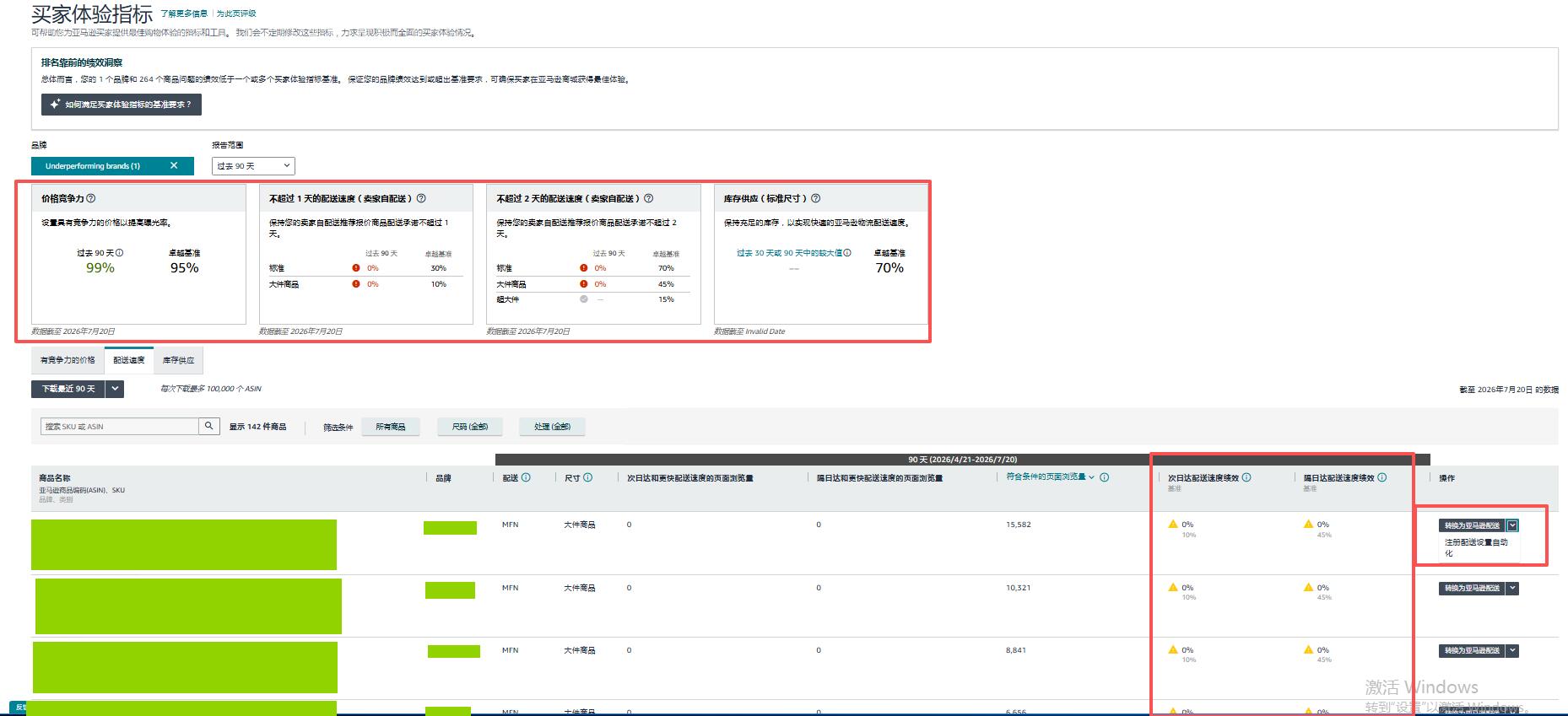This screenshot has width=1568, height=716.
Task: Focus the 搜索 SKU 或 ASIN search field
Action: coord(119,427)
